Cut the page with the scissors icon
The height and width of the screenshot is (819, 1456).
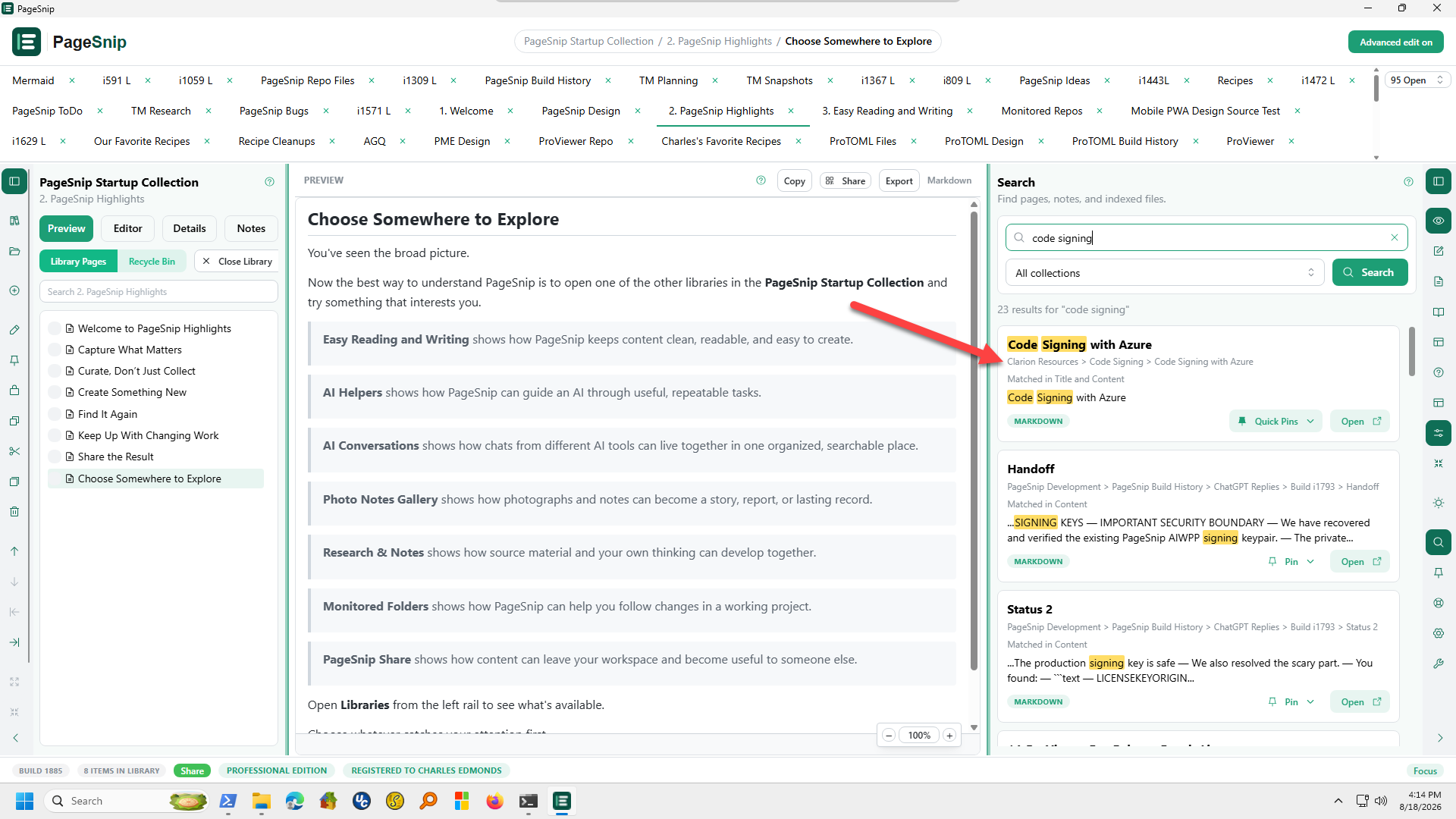[x=14, y=451]
